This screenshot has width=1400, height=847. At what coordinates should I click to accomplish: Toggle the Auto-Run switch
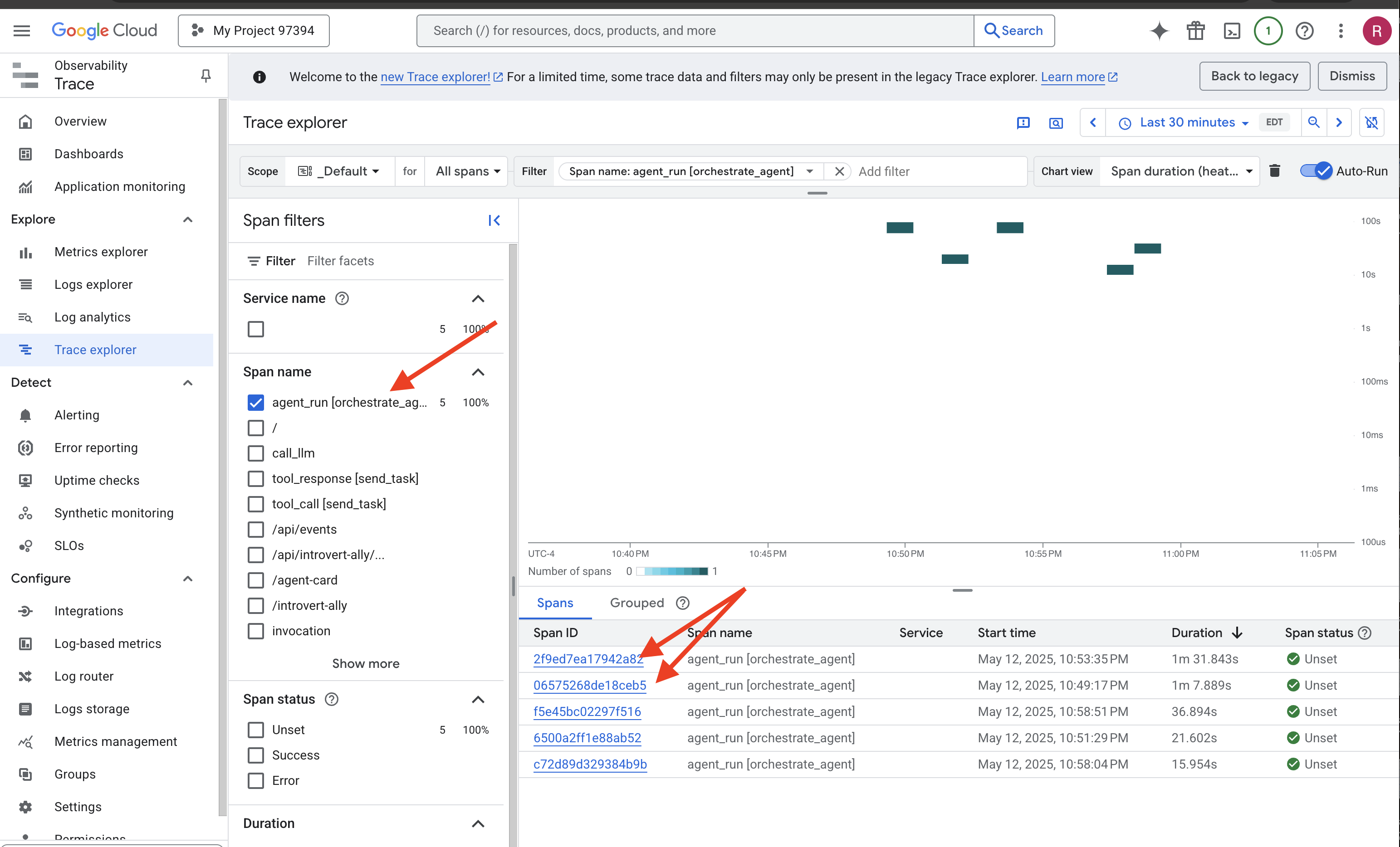1315,171
